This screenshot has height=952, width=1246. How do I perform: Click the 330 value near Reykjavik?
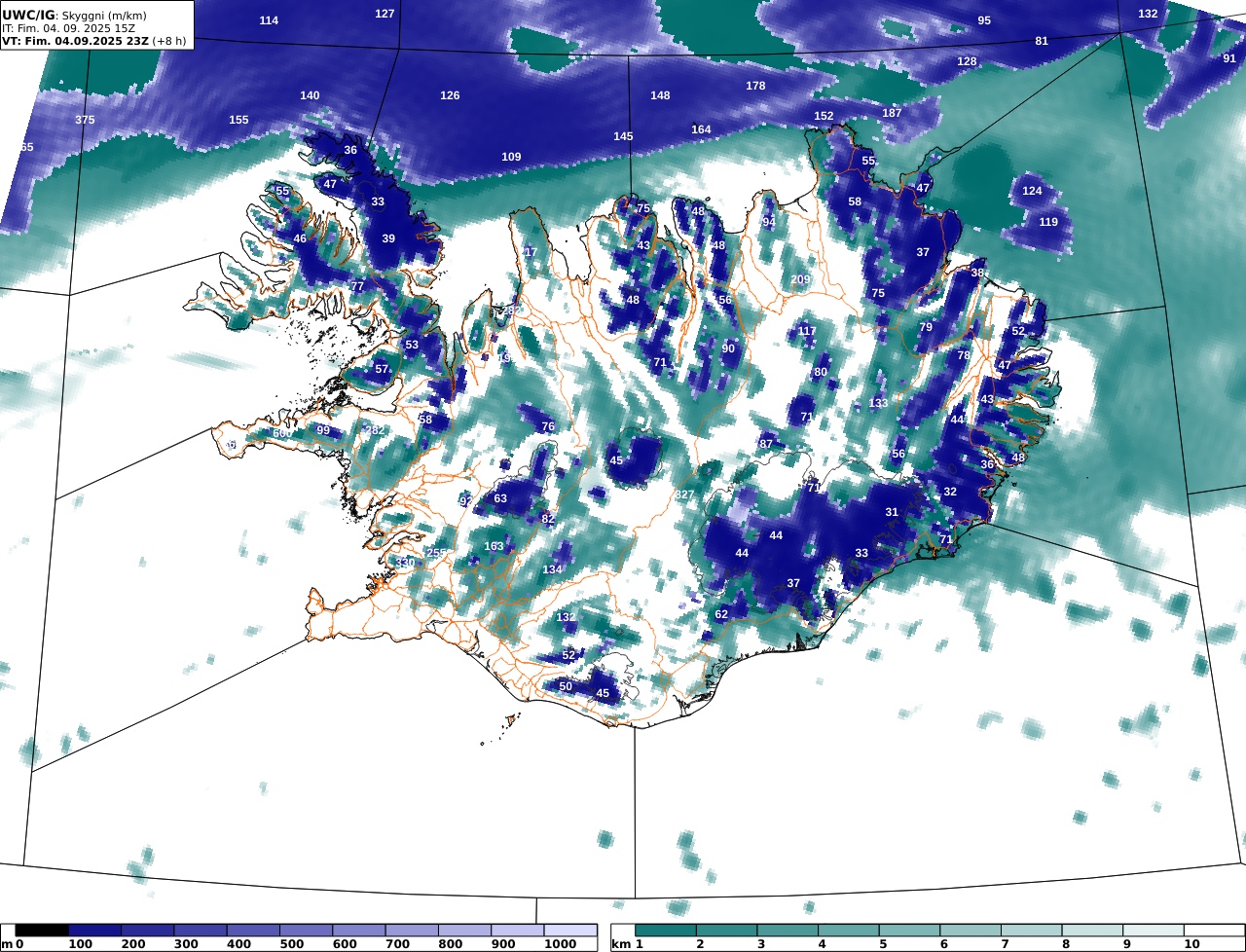(405, 563)
